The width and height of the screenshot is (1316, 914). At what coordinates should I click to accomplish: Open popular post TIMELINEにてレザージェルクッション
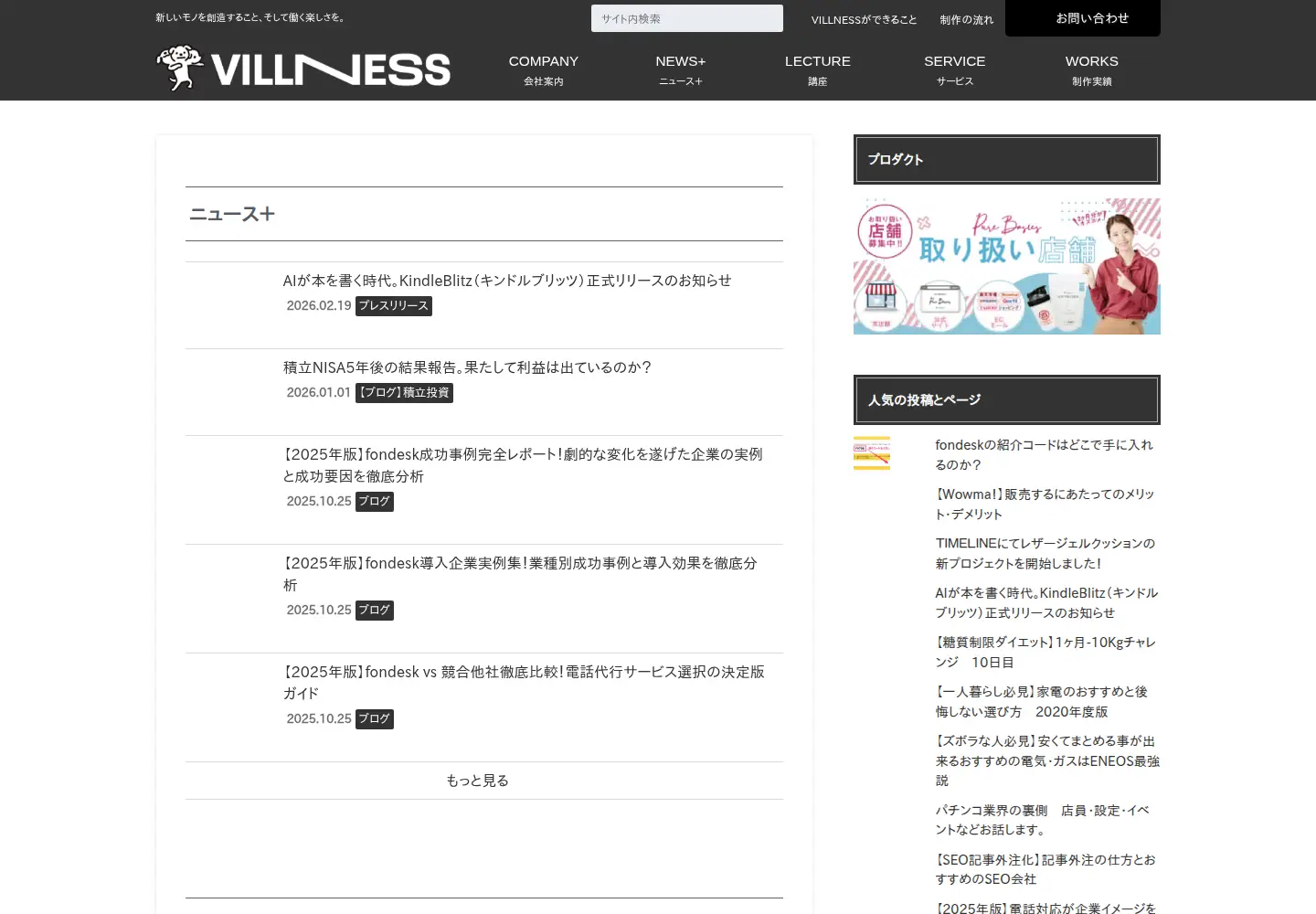(1045, 553)
